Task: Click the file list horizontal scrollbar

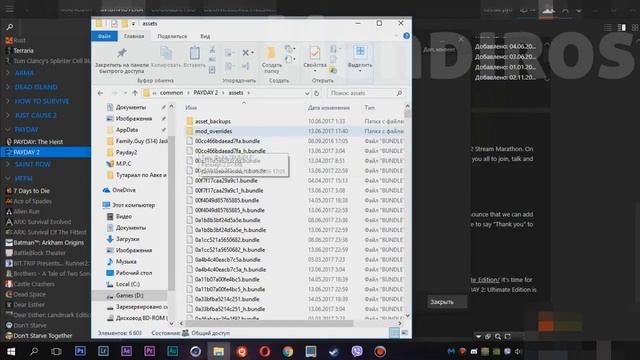Action: coord(269,323)
